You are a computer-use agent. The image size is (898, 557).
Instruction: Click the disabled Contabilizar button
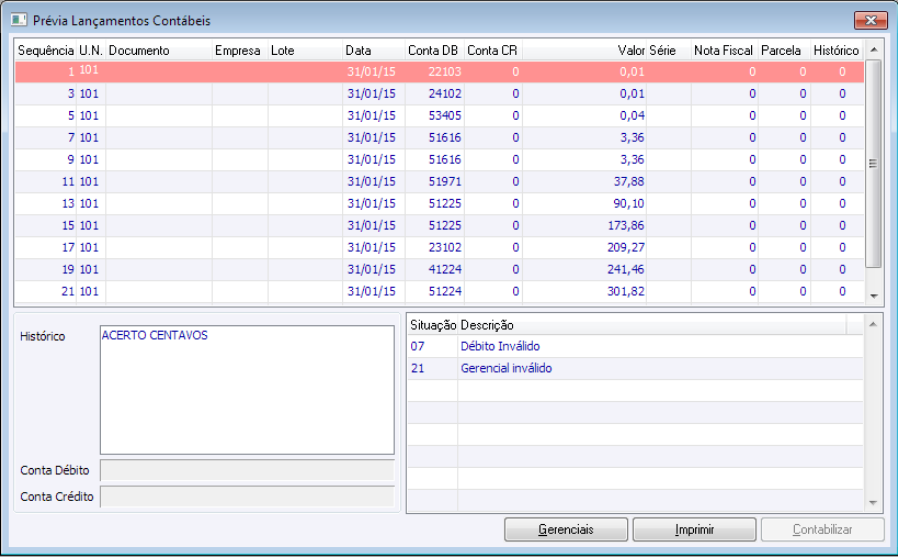822,530
